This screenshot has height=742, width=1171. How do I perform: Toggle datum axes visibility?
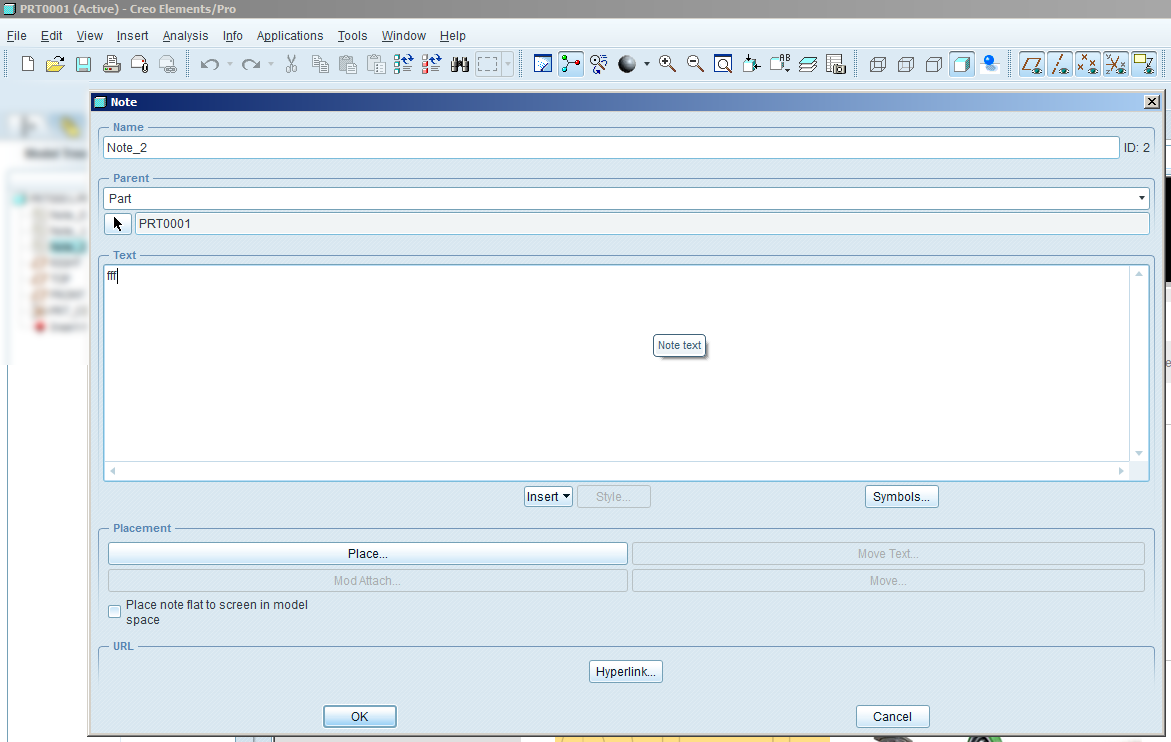pos(1060,64)
